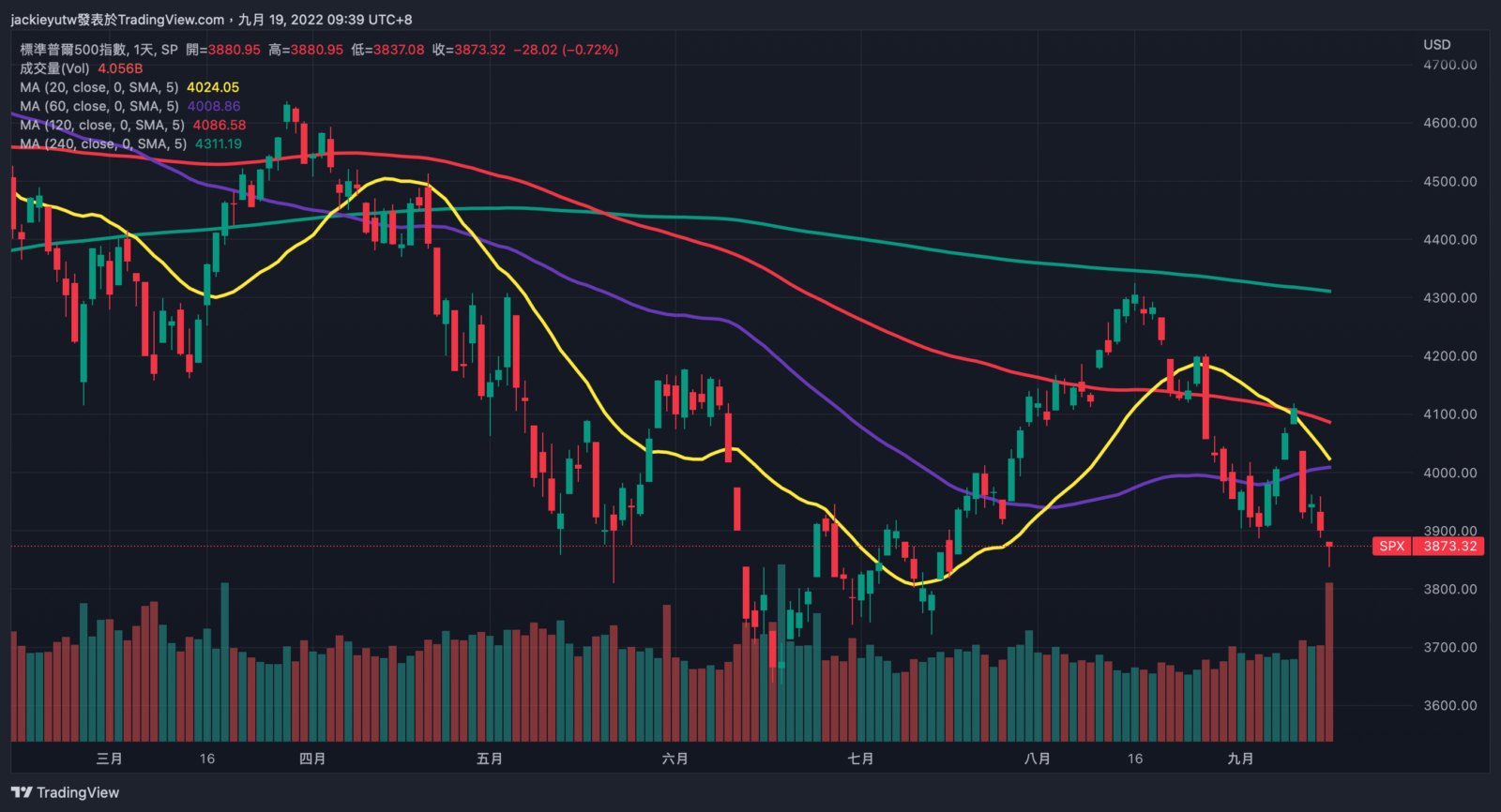Toggle the 成交量(Vol) indicator legend
1501x812 pixels.
coord(54,68)
